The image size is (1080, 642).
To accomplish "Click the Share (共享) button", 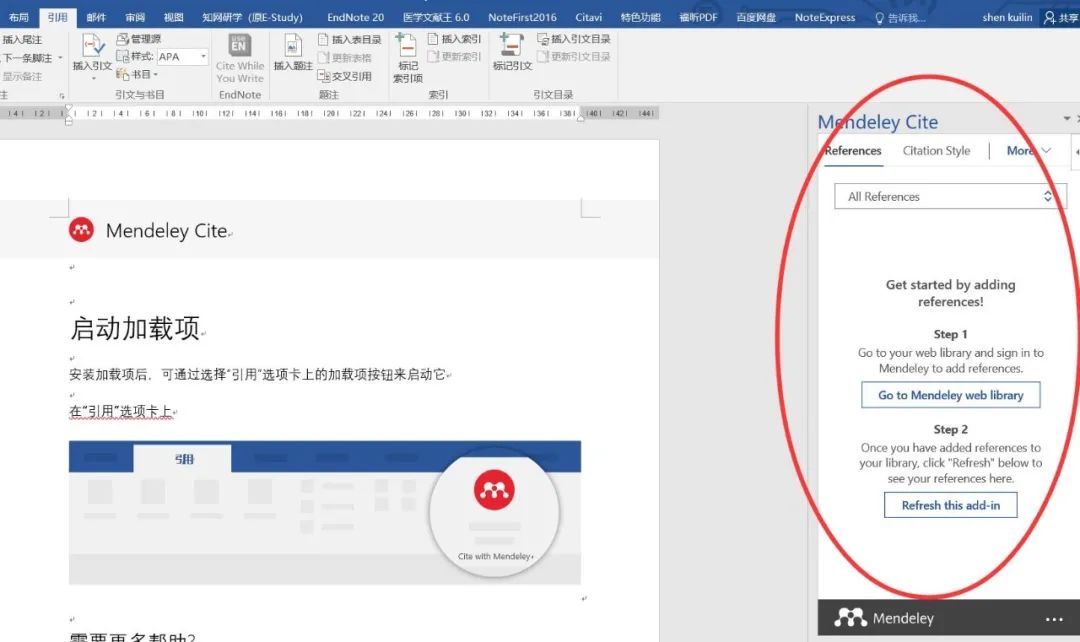I will click(1061, 18).
